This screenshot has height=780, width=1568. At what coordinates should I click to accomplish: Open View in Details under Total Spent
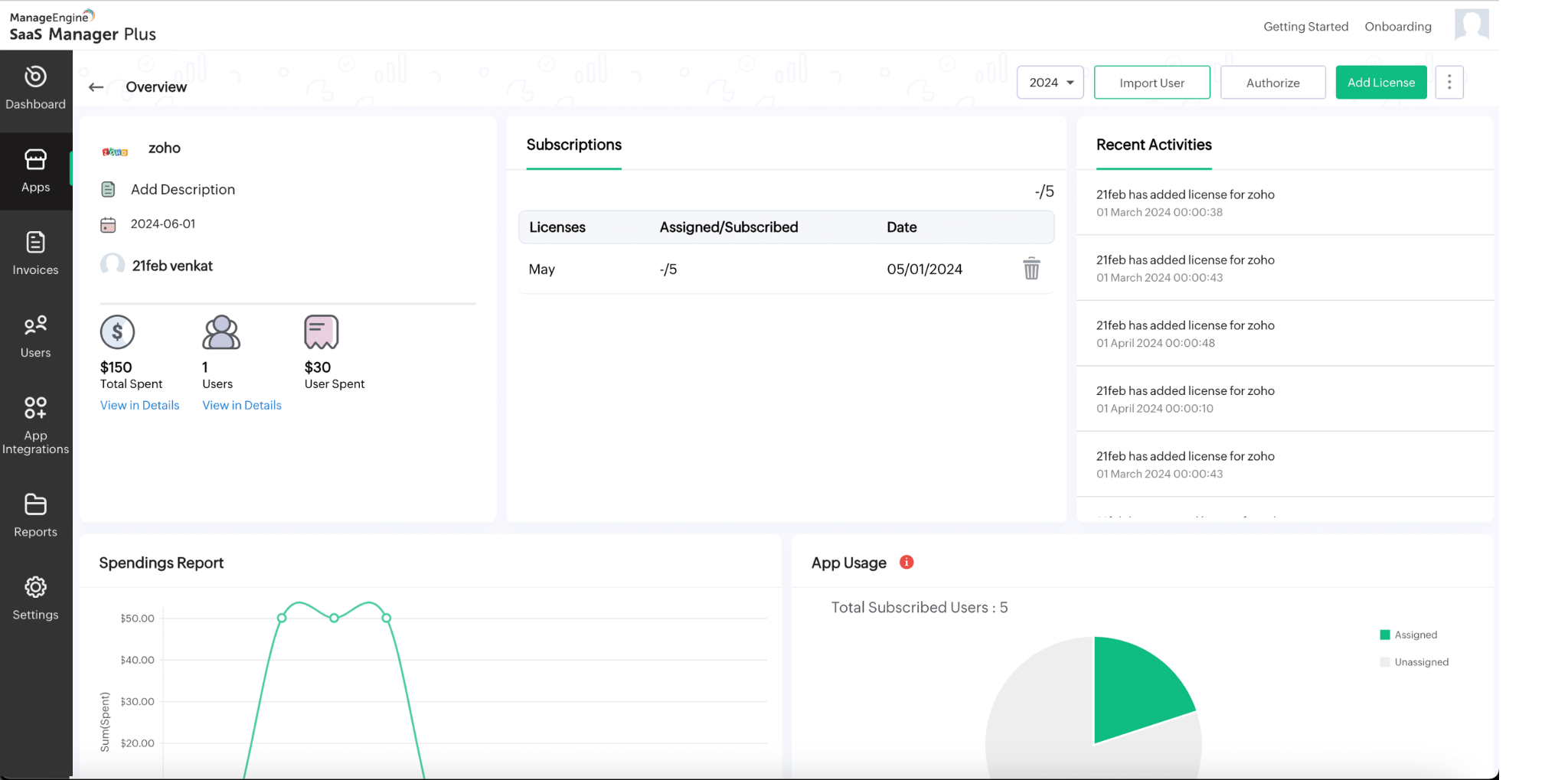tap(139, 405)
